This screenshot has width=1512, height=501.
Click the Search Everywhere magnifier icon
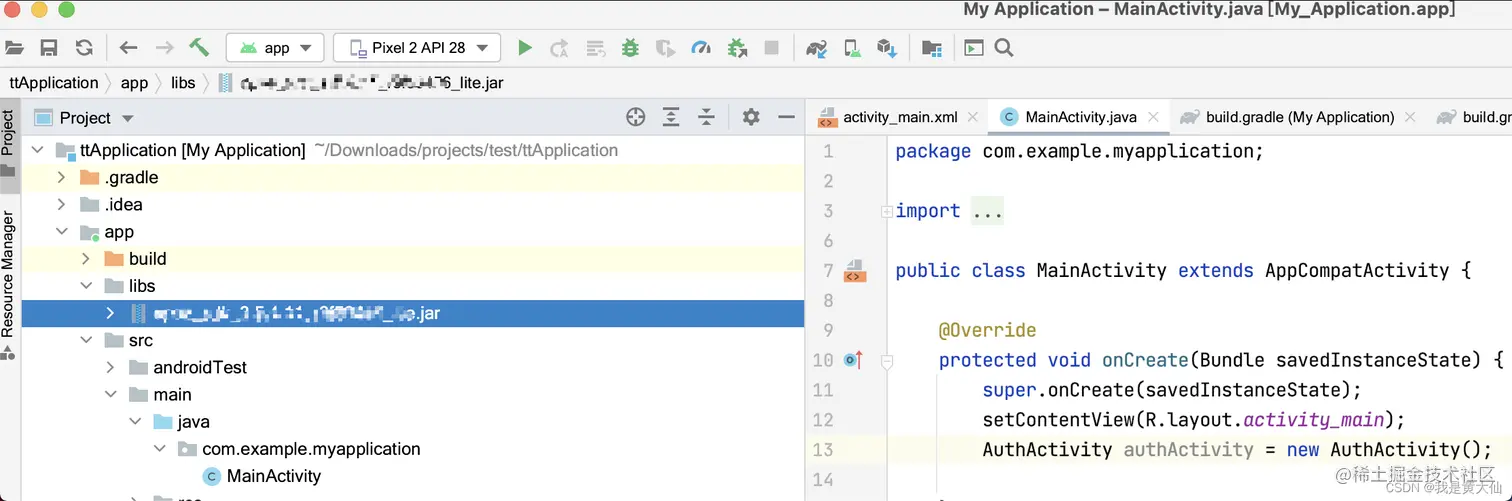pyautogui.click(x=1005, y=48)
